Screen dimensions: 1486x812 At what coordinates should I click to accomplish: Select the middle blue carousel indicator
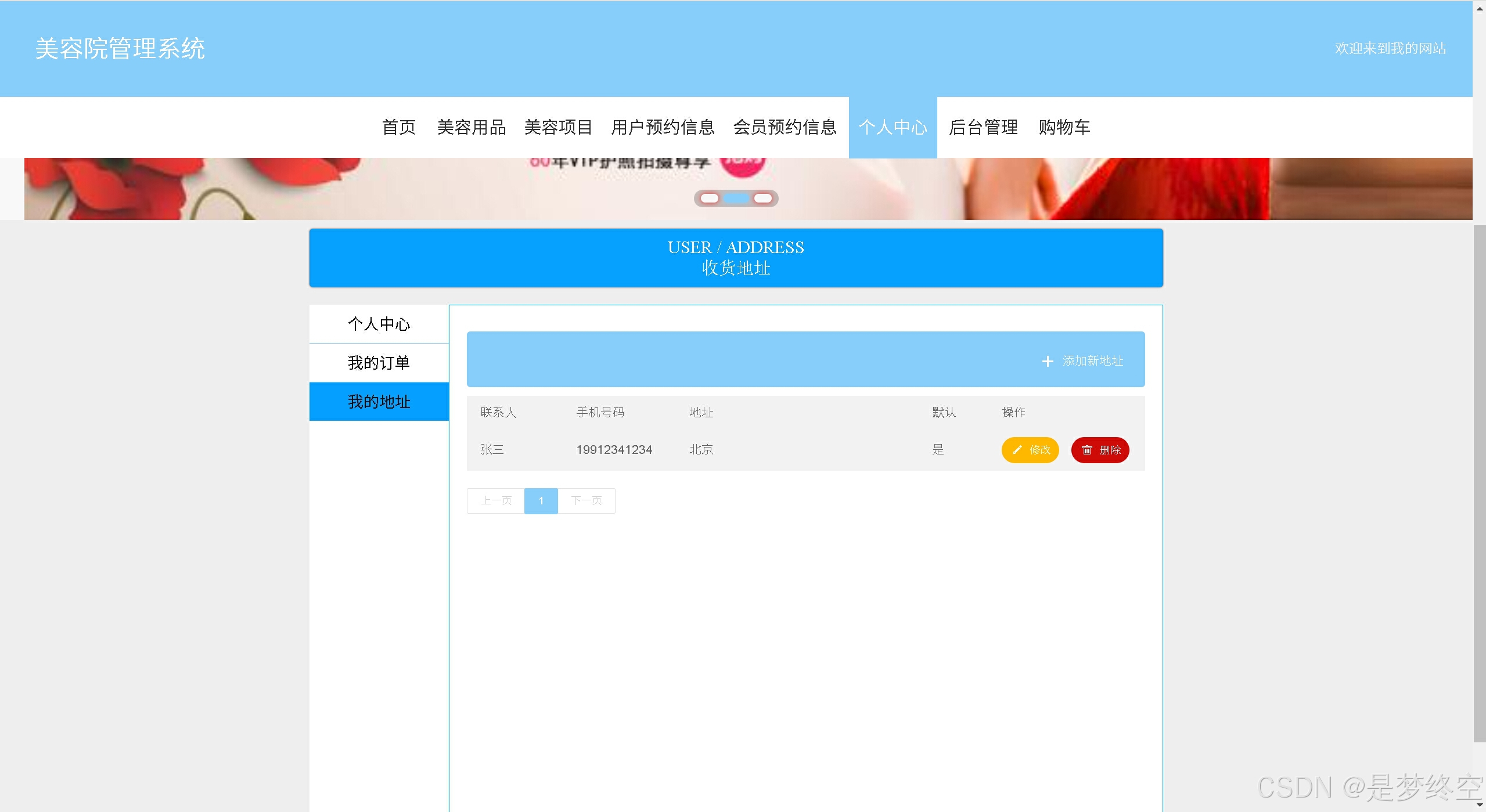(736, 199)
